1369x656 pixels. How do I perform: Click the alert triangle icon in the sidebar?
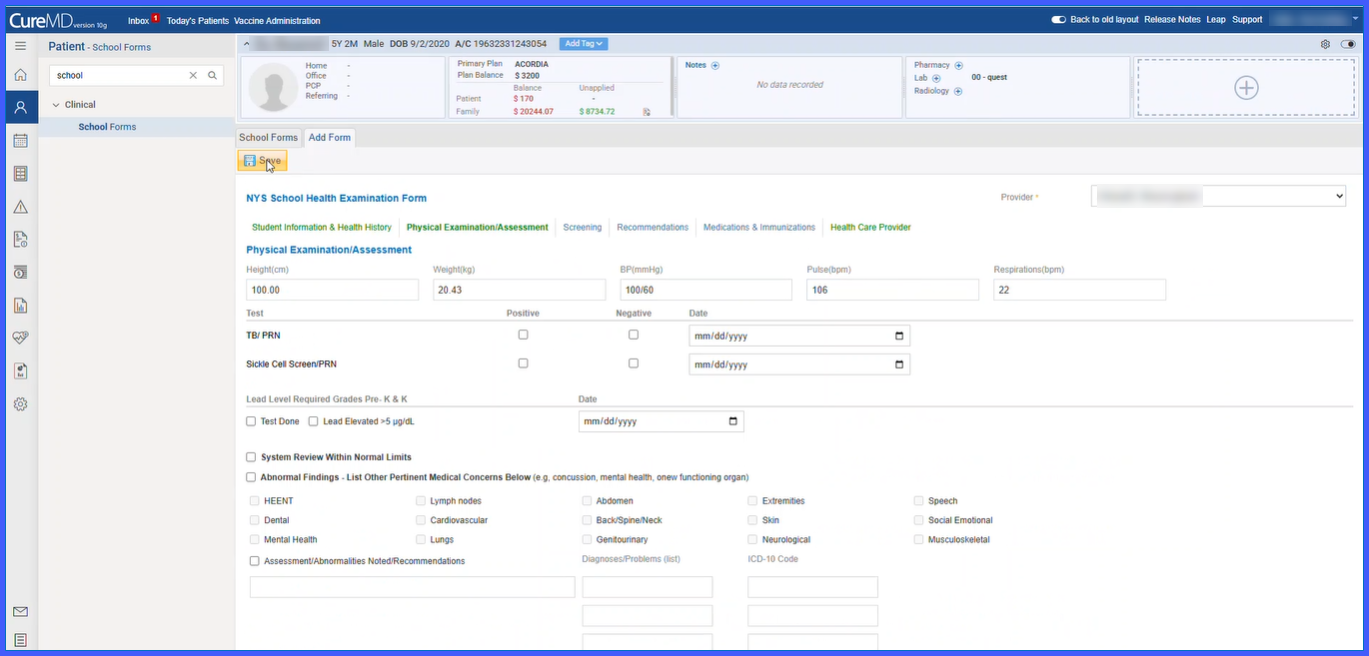click(x=20, y=207)
